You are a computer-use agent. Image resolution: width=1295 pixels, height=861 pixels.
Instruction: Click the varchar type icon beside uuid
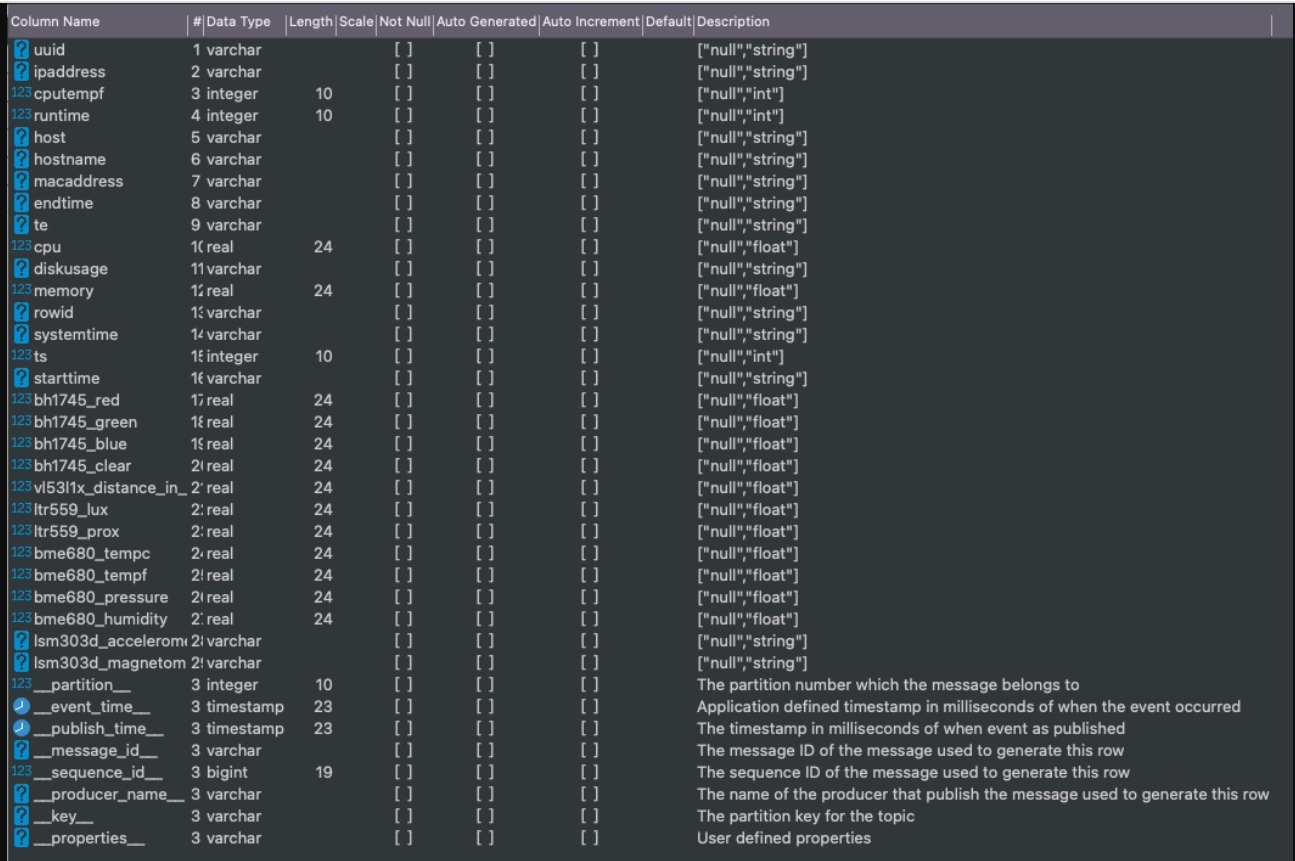[x=22, y=50]
